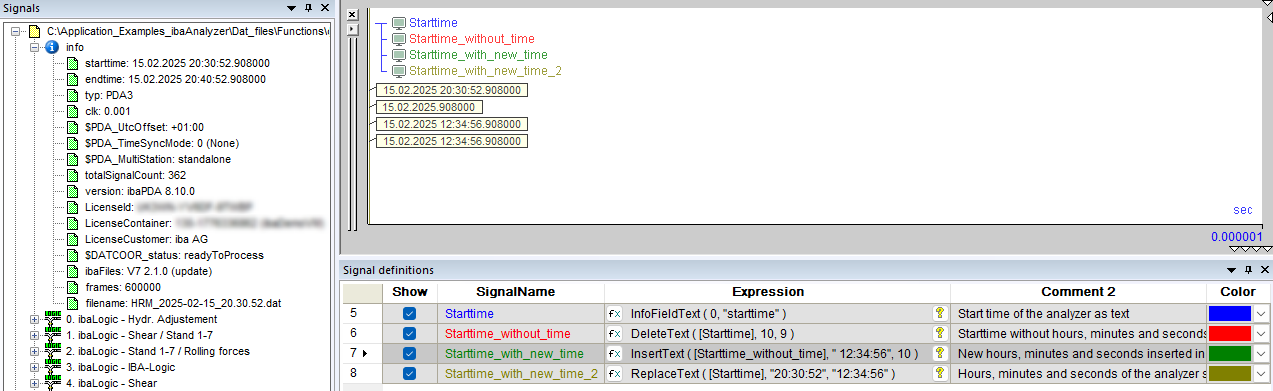Uncheck Show for Starttime_without_time signal

[x=408, y=333]
